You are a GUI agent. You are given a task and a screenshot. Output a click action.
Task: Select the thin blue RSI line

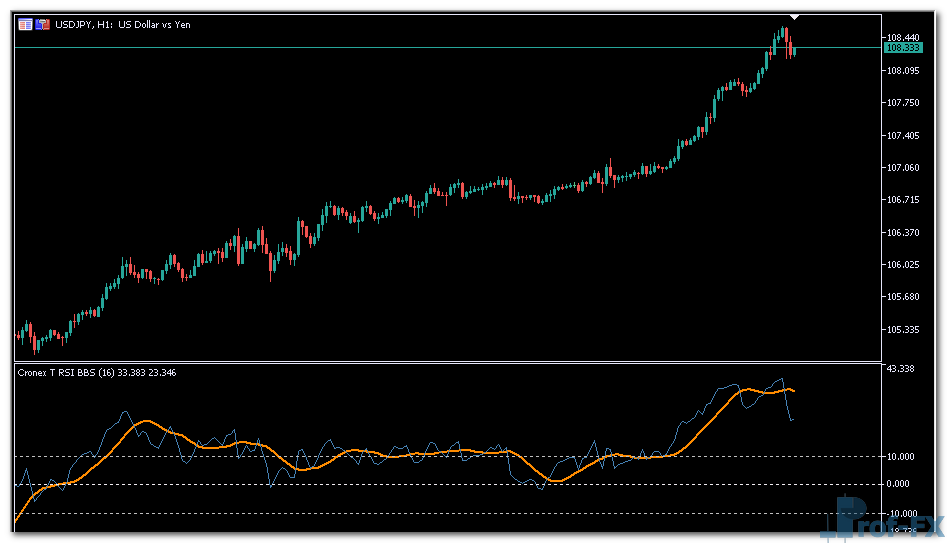point(124,412)
